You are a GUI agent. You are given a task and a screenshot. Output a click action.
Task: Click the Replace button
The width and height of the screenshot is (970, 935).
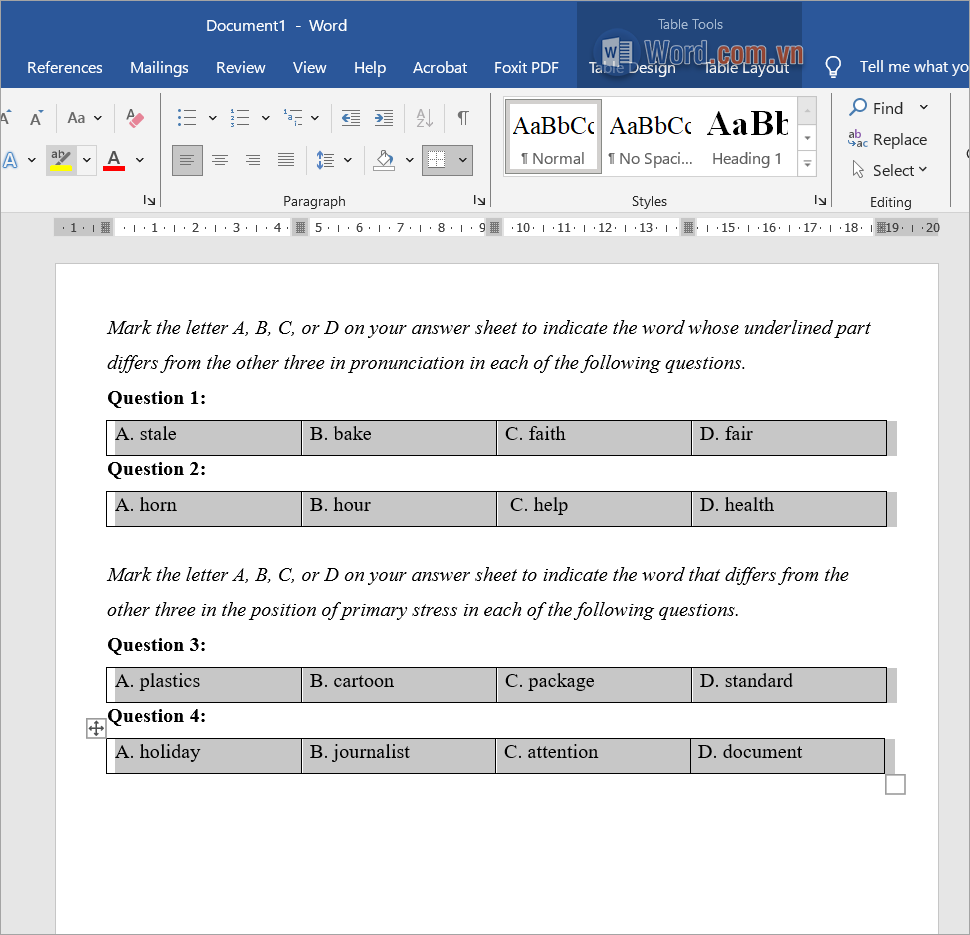tap(888, 139)
